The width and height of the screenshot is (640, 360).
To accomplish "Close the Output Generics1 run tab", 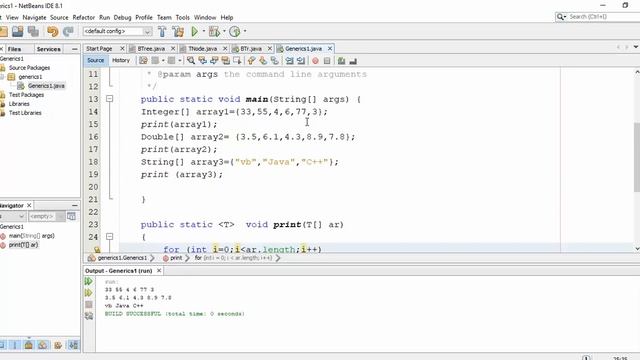I will coord(159,271).
